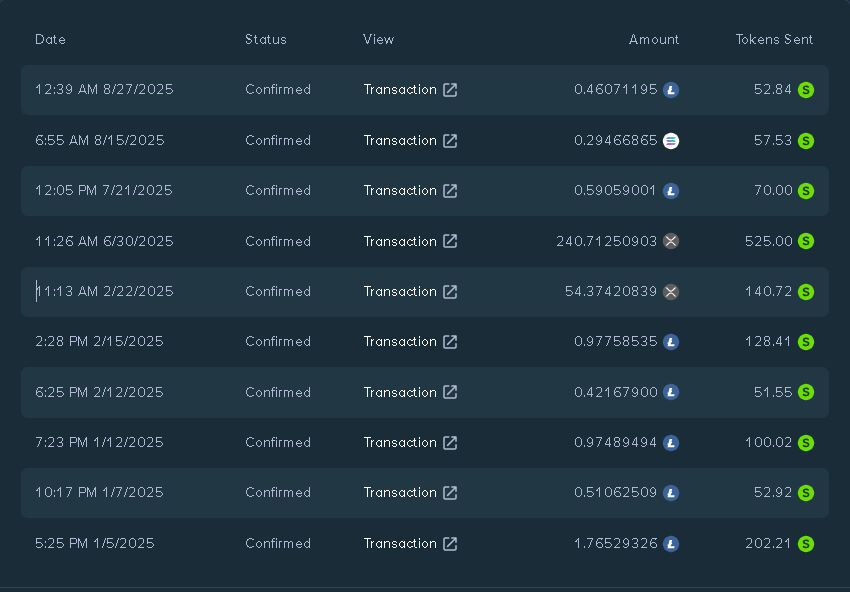Click tokens sent value 70.00

coord(774,190)
